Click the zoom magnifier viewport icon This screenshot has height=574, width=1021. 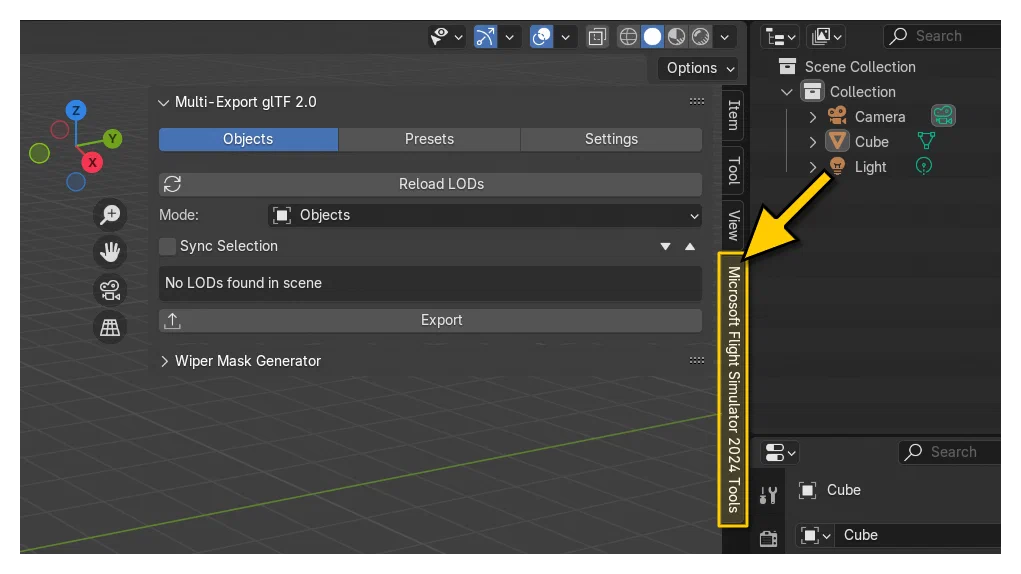pos(110,214)
